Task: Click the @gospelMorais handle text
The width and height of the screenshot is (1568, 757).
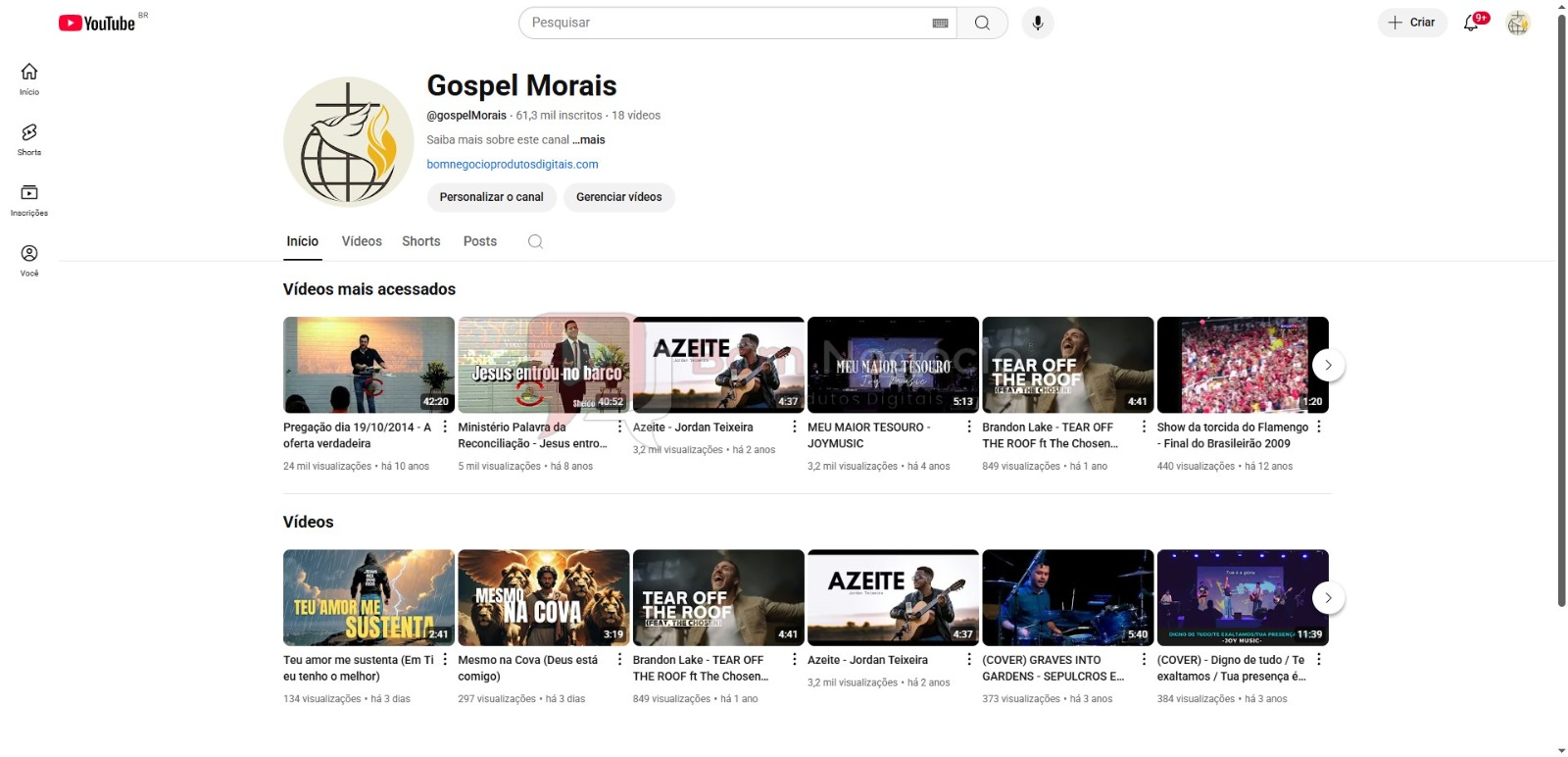Action: pos(466,116)
